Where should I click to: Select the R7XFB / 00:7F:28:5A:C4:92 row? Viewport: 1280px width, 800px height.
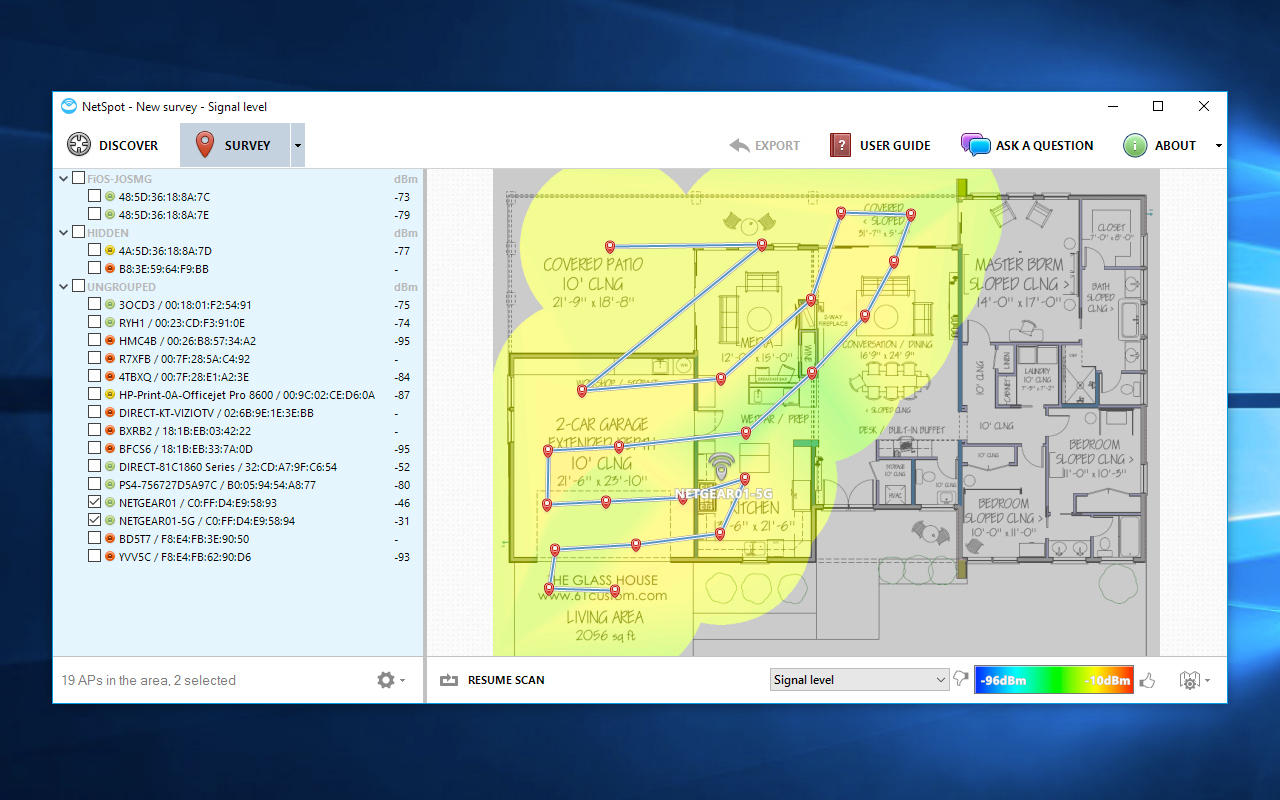tap(239, 358)
